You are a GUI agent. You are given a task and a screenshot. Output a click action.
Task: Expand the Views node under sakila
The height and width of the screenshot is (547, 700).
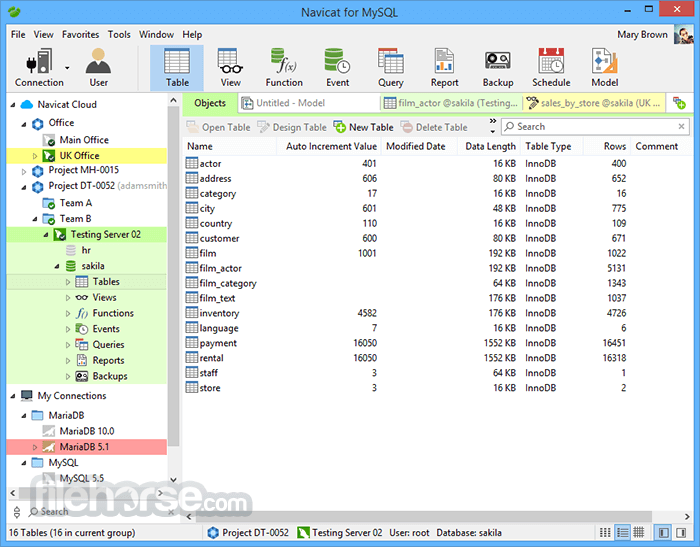point(68,298)
